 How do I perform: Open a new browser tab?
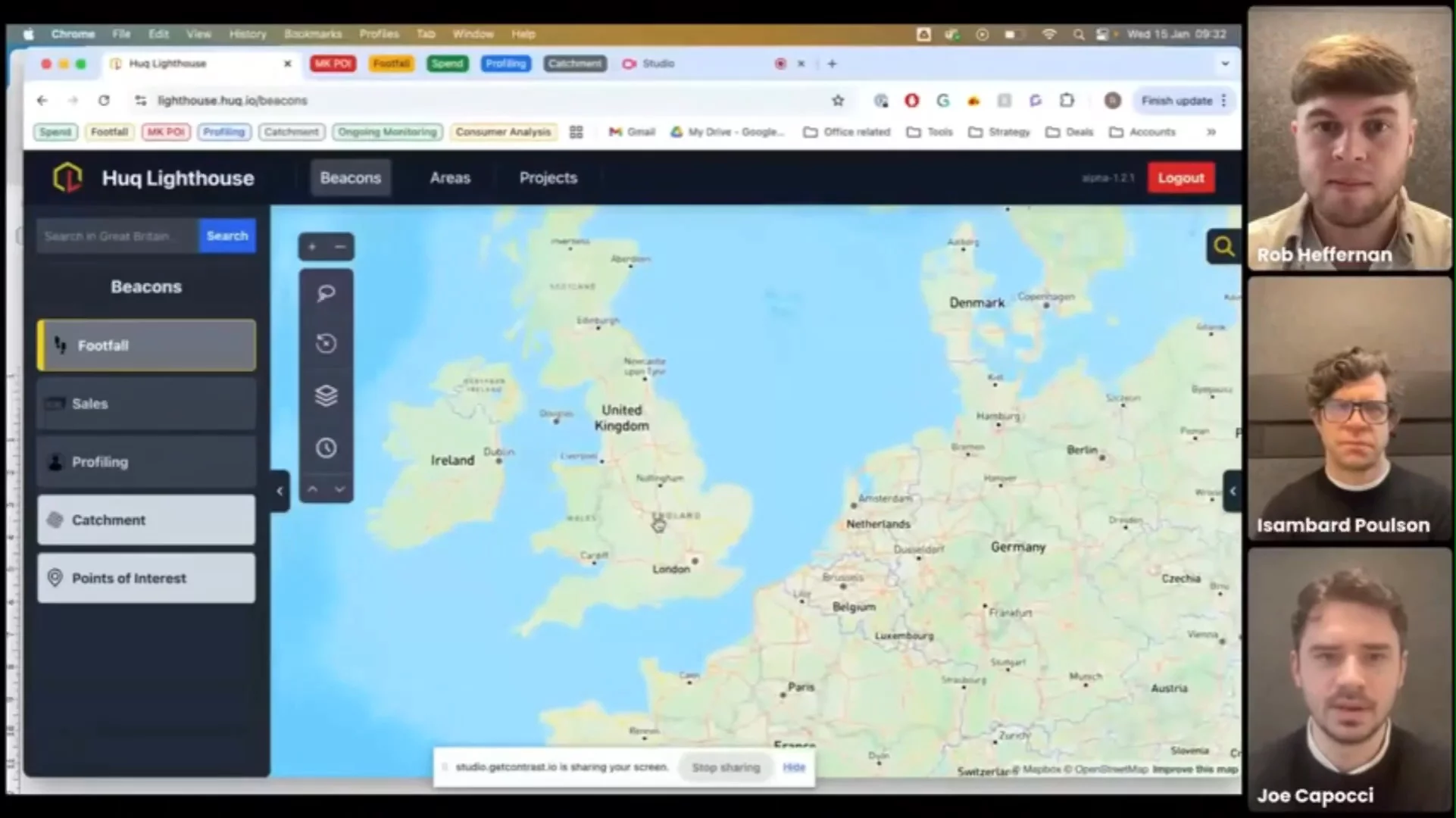(x=832, y=64)
